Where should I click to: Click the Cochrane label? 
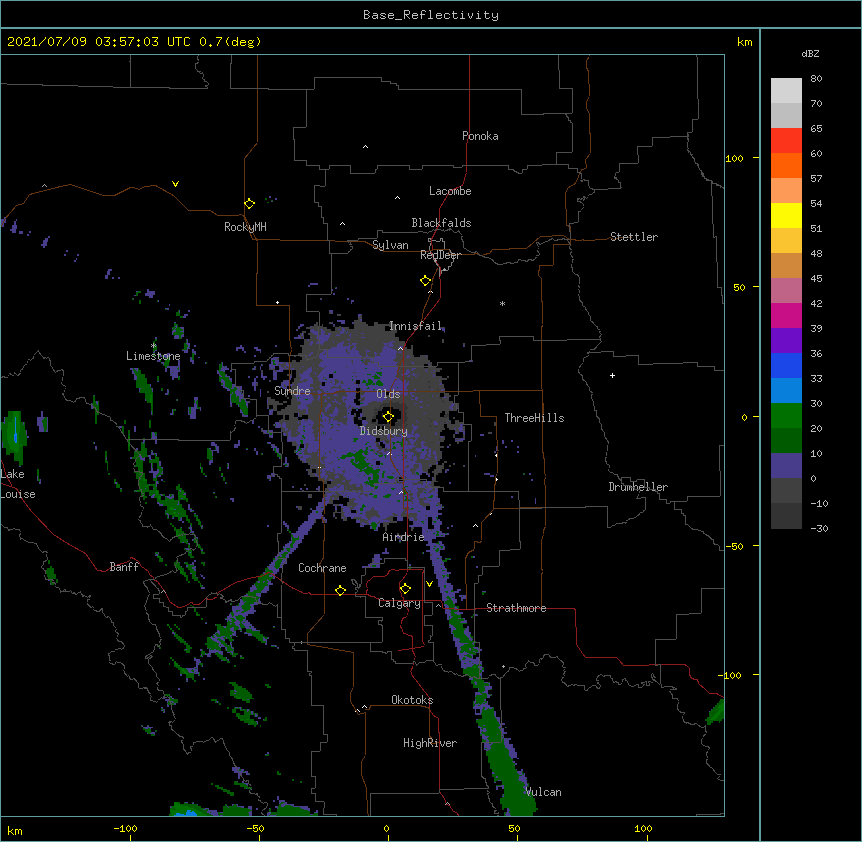point(322,568)
